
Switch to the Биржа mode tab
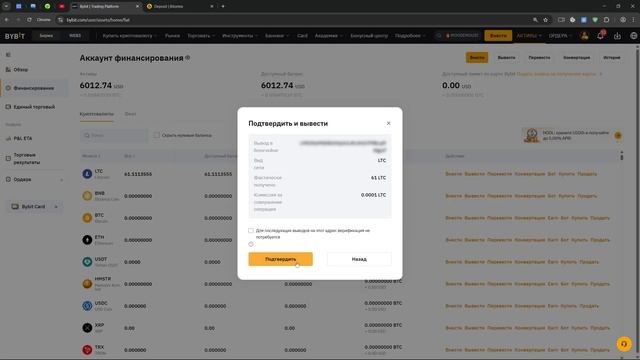(x=46, y=36)
